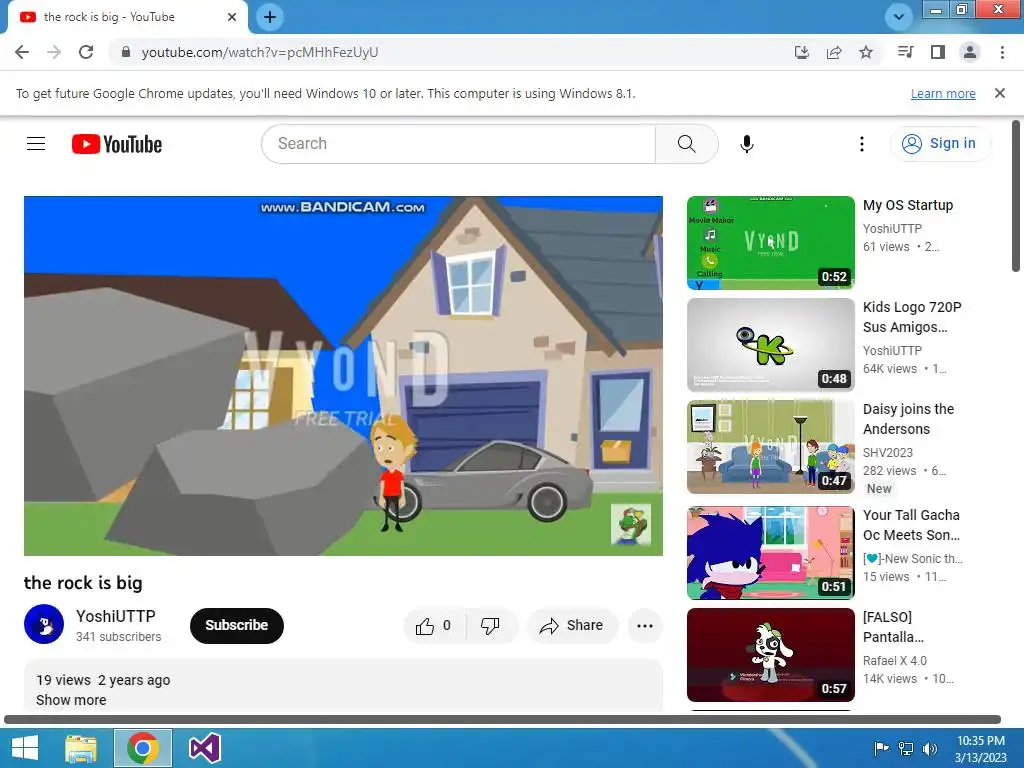Screen dimensions: 1024x768
Task: Open Learn more link about Chrome updates
Action: tap(943, 93)
